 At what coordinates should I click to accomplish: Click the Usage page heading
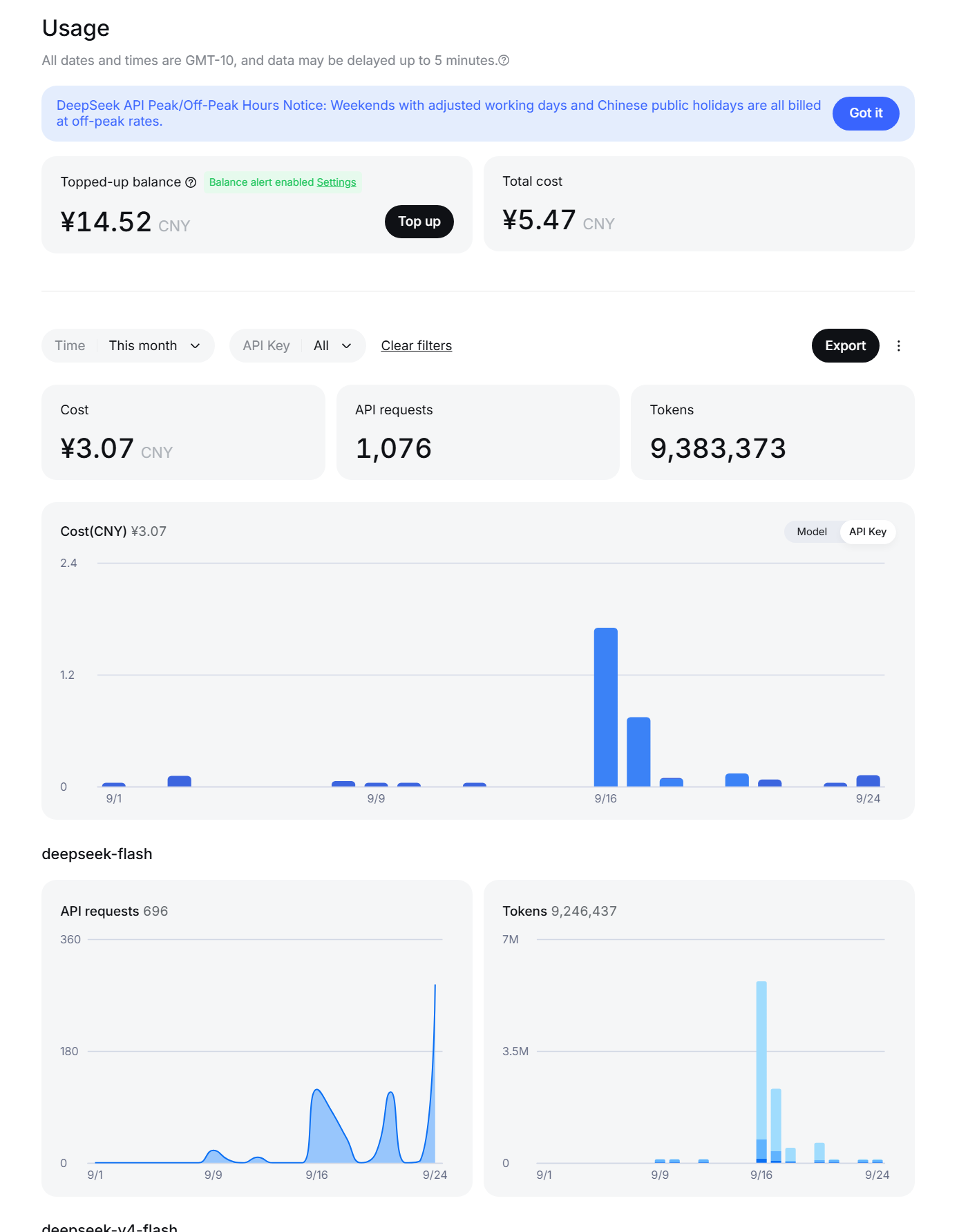coord(75,28)
